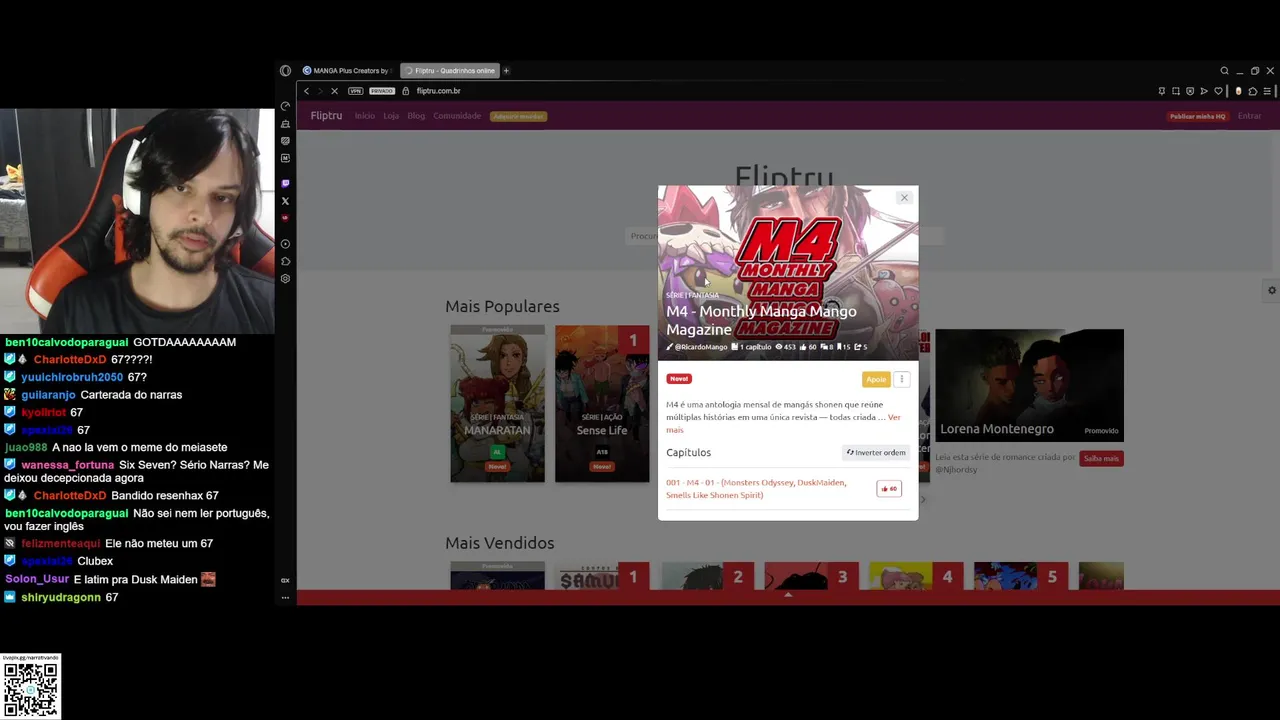This screenshot has width=1280, height=720.
Task: Open the Opera menu logo icon
Action: [285, 71]
